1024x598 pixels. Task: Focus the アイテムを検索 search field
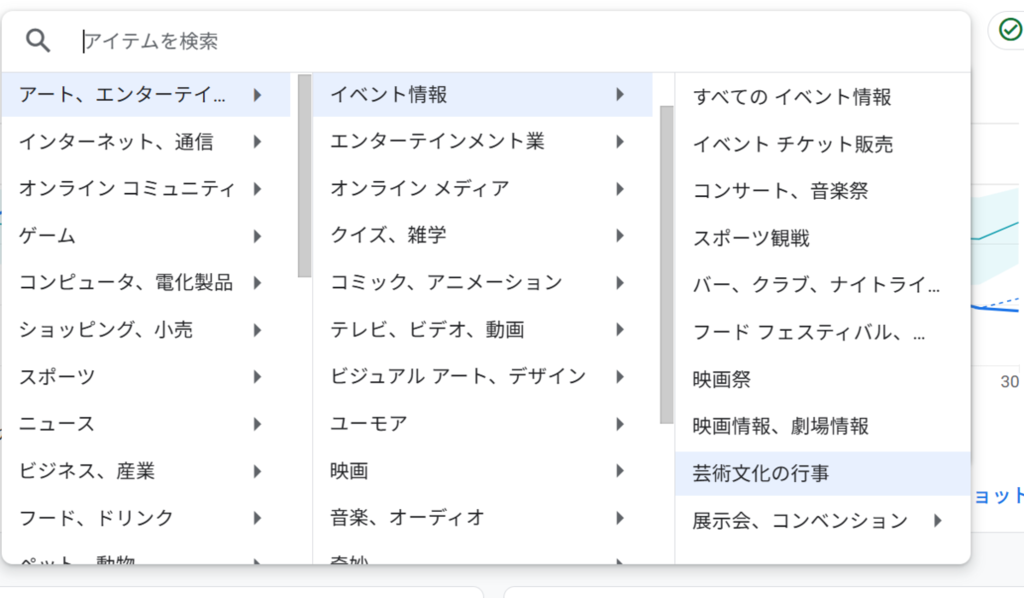516,41
